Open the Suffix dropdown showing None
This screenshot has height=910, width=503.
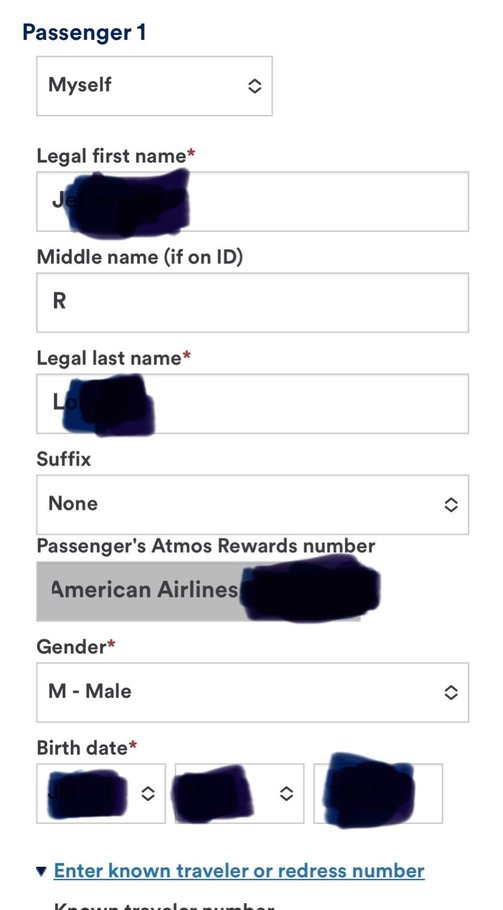252,504
